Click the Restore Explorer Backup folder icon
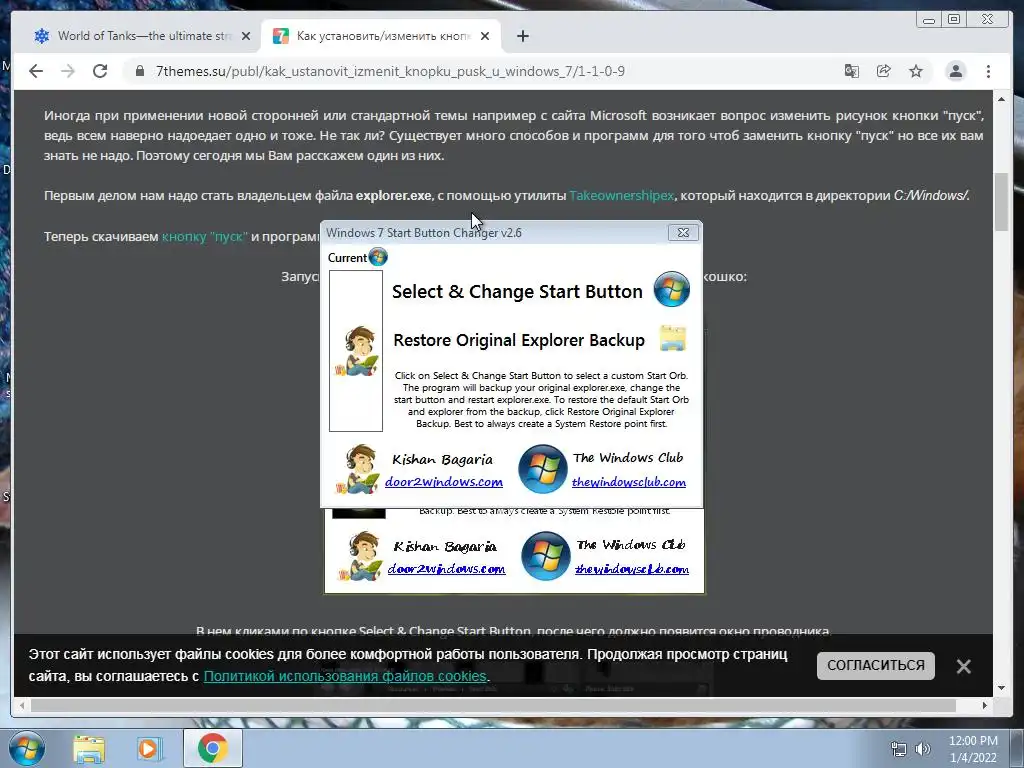This screenshot has height=768, width=1024. (x=673, y=338)
